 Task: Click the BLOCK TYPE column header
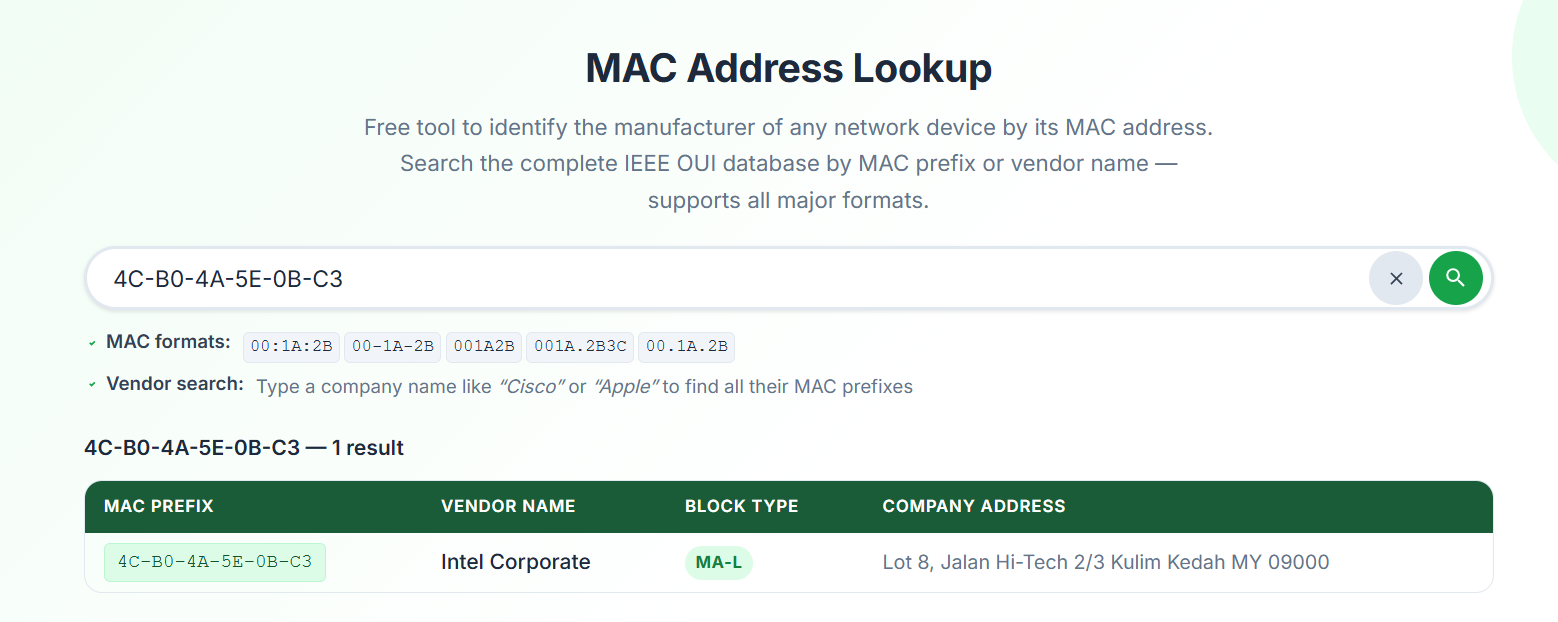tap(741, 506)
